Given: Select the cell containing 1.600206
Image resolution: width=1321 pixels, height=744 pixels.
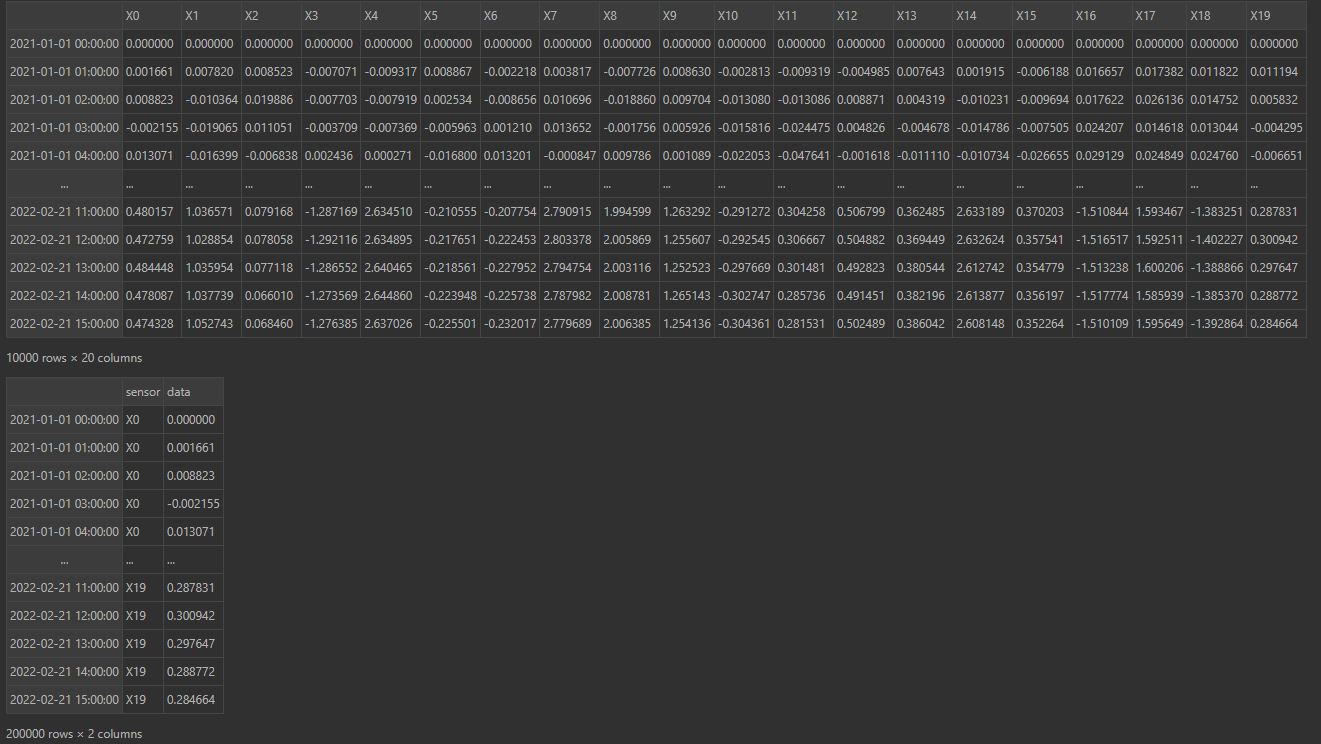Looking at the screenshot, I should click(x=1159, y=268).
